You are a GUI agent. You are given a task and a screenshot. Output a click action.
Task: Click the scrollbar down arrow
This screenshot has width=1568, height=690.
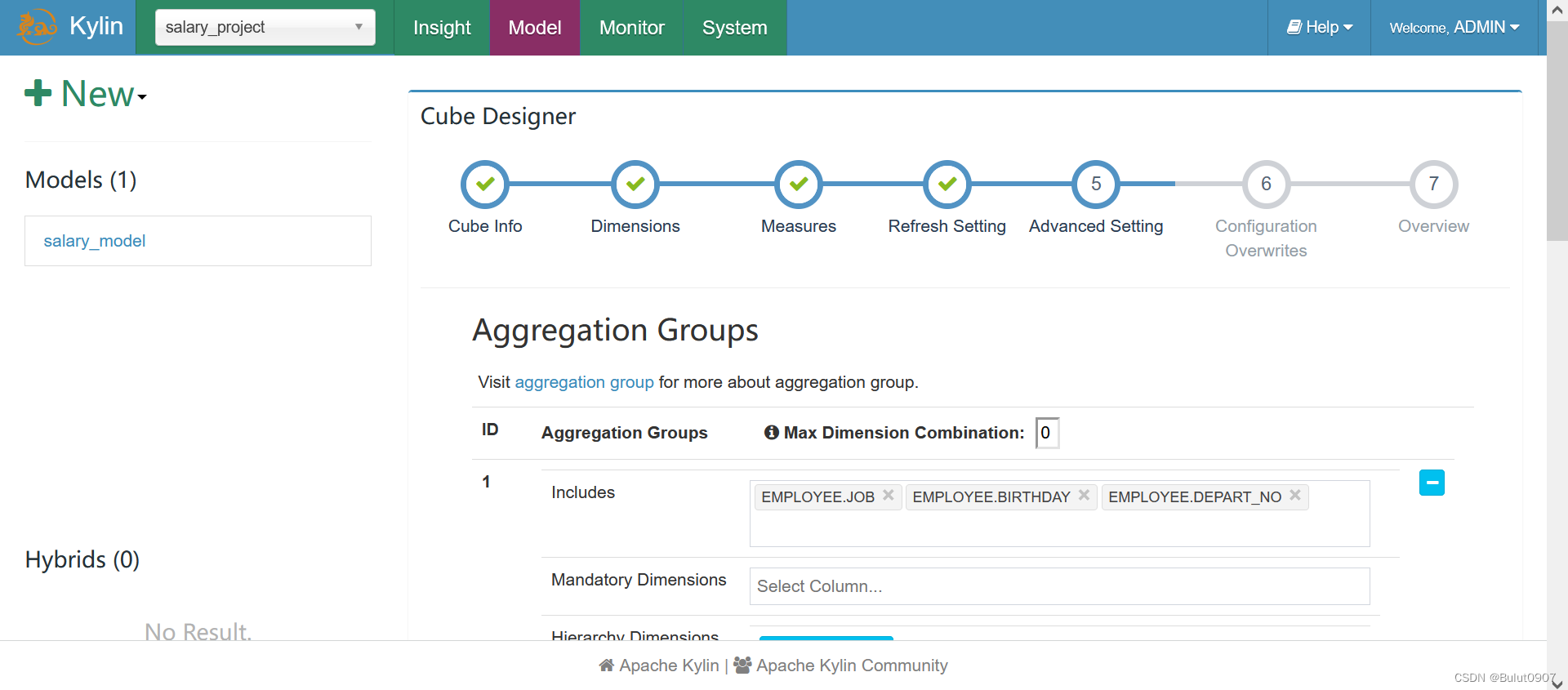1557,683
